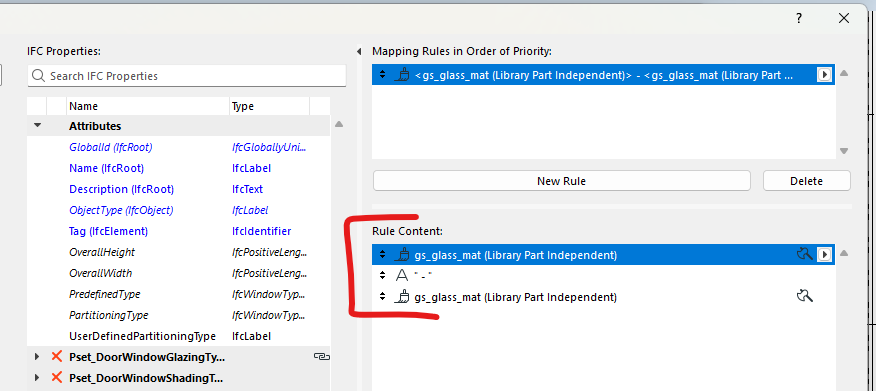The height and width of the screenshot is (391, 876).
Task: Click reorder handle of last Rule Content row
Action: [383, 297]
